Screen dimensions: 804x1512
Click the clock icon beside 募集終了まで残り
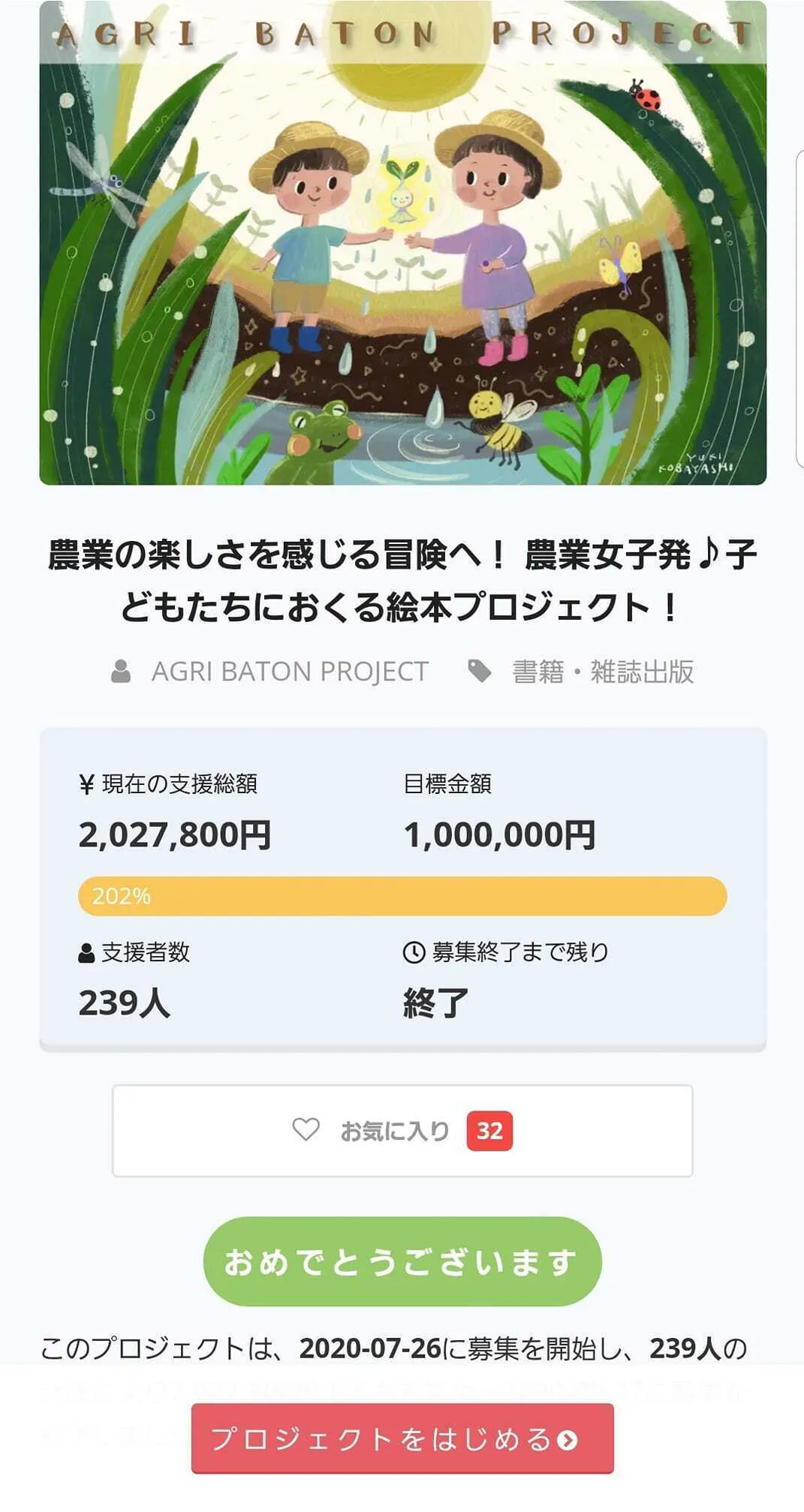[414, 952]
